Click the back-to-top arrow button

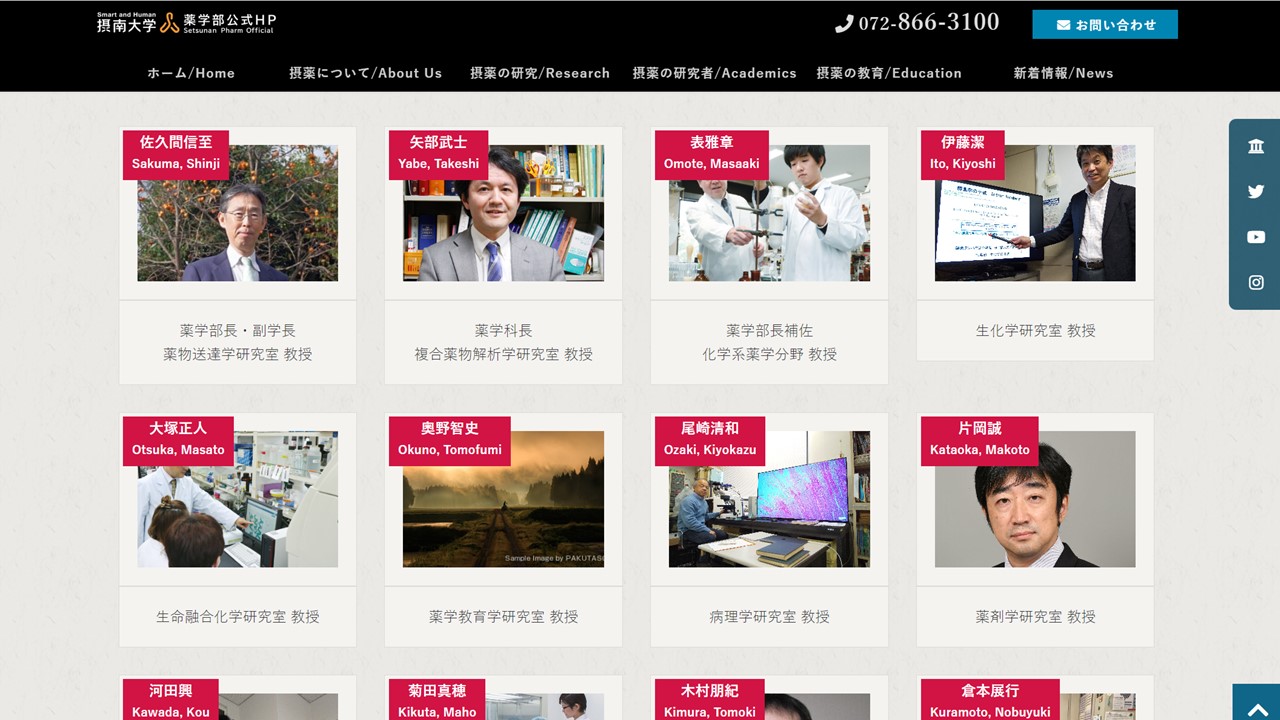(1256, 702)
